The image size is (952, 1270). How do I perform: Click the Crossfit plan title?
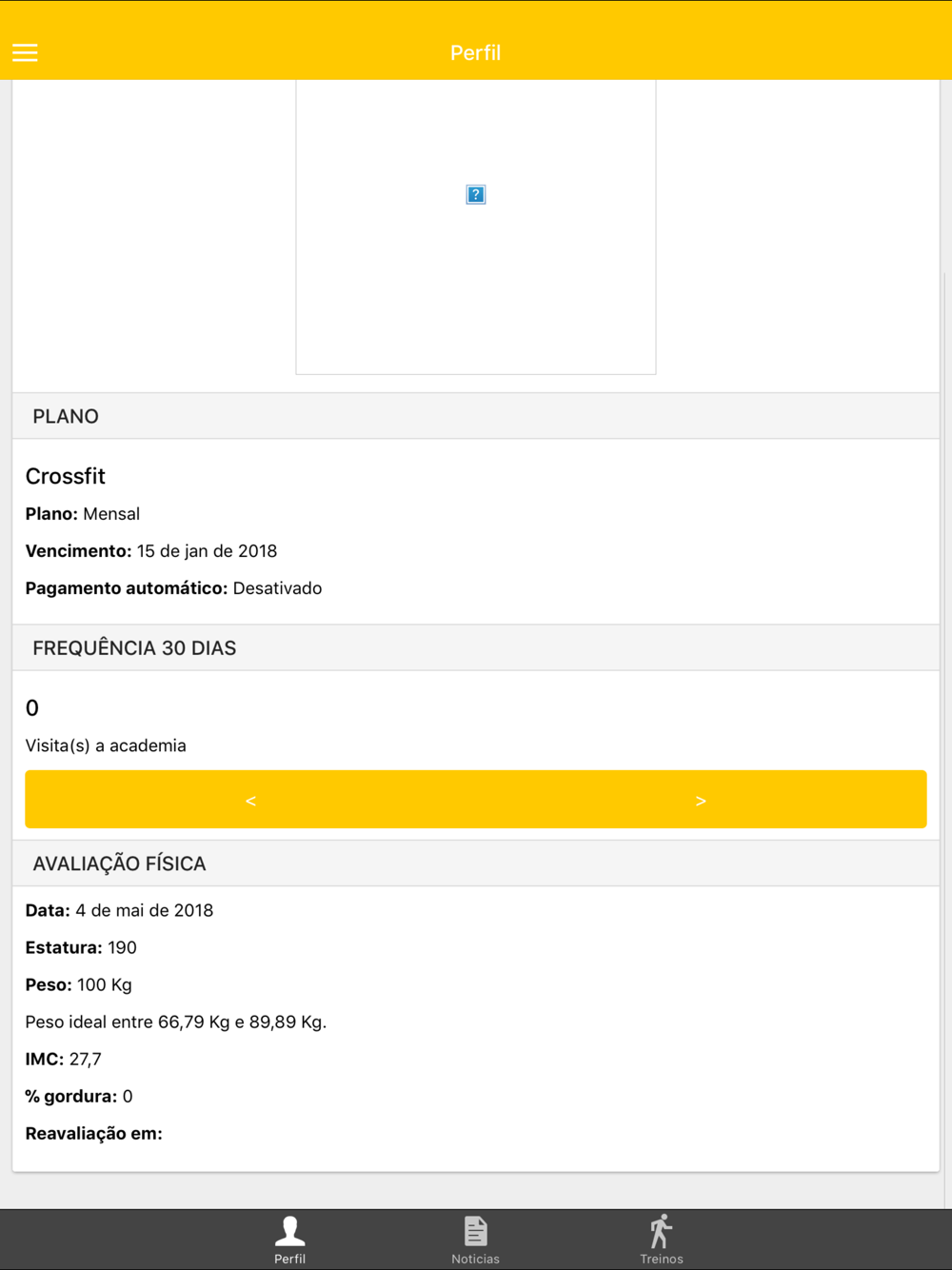click(65, 476)
